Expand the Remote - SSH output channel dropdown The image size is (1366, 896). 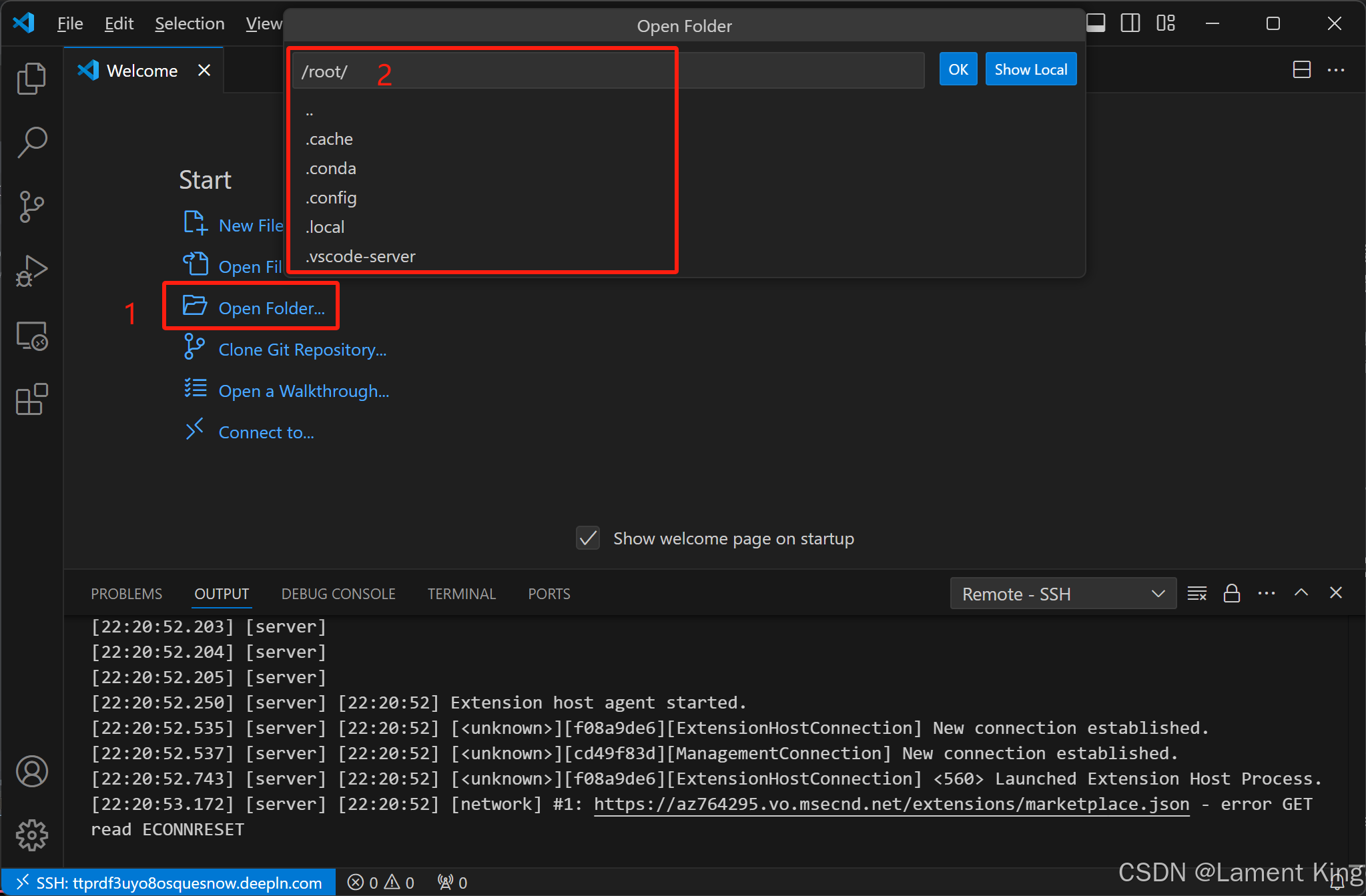tap(1062, 594)
